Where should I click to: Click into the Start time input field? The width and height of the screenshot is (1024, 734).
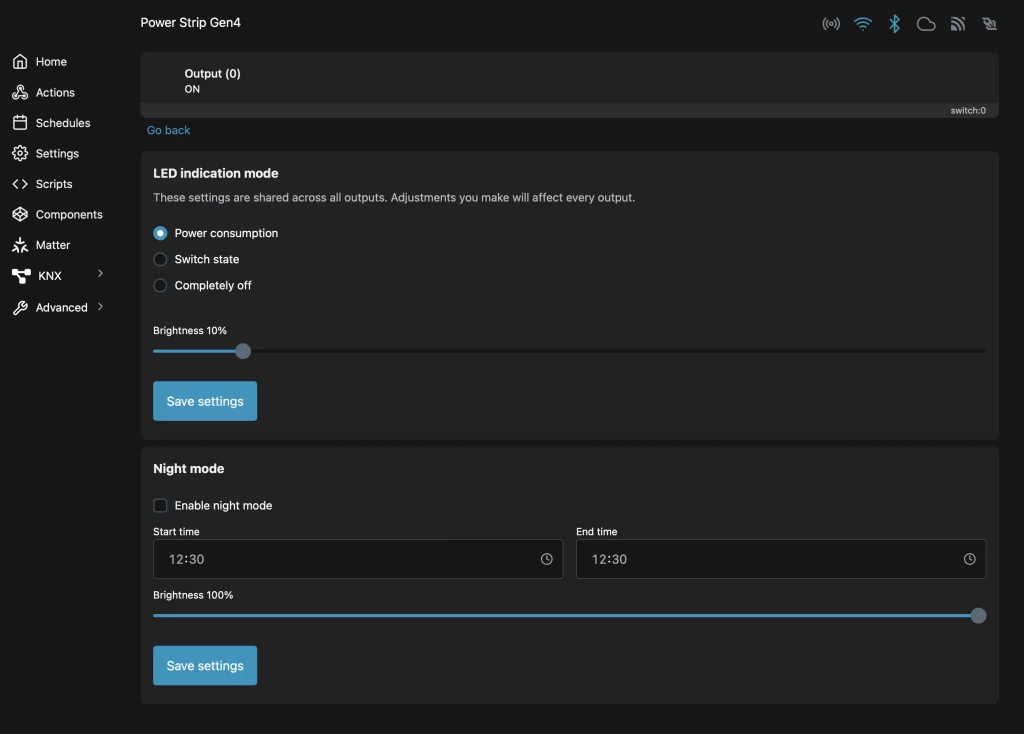click(340, 560)
